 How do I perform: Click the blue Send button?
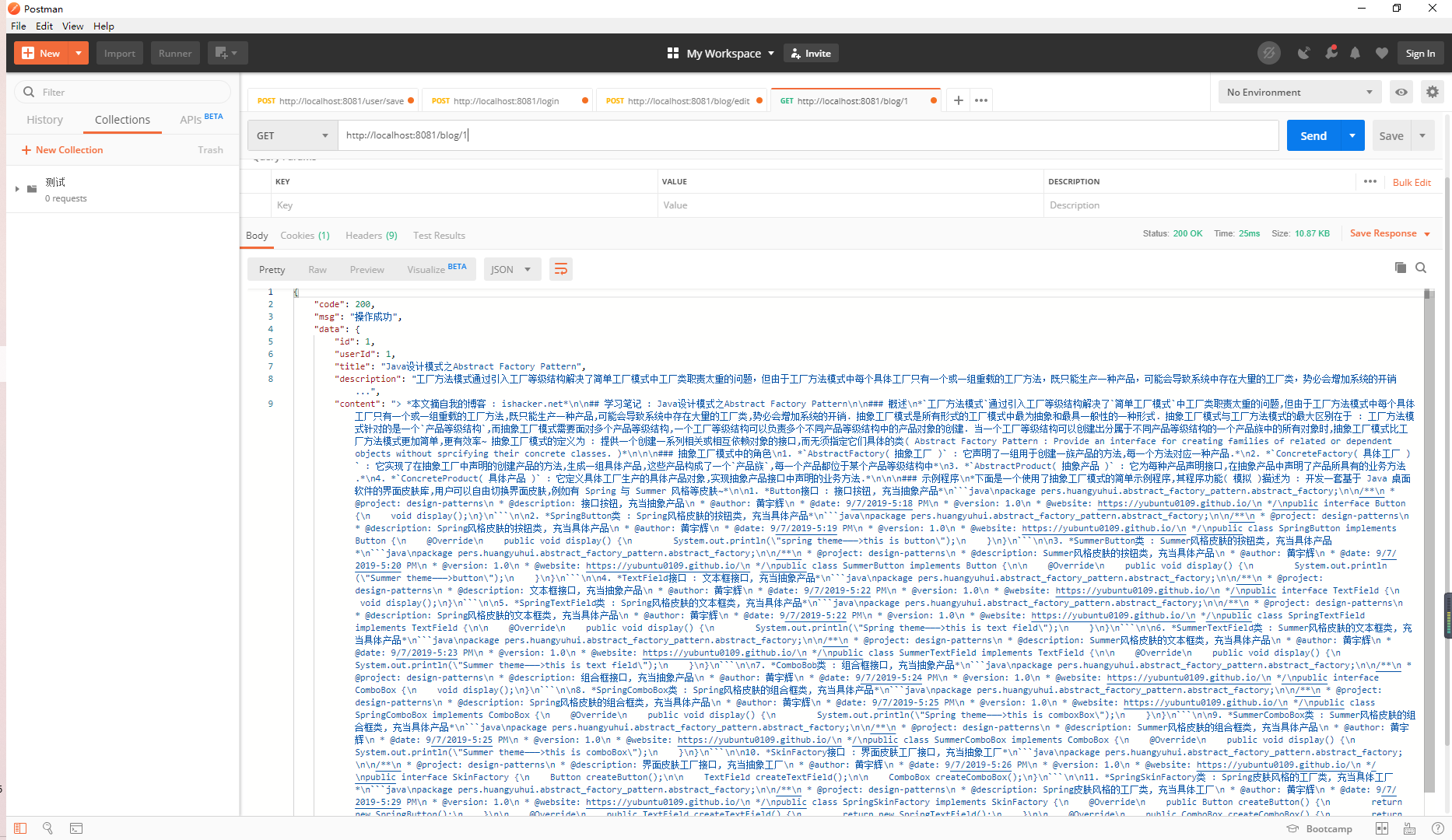[1313, 135]
